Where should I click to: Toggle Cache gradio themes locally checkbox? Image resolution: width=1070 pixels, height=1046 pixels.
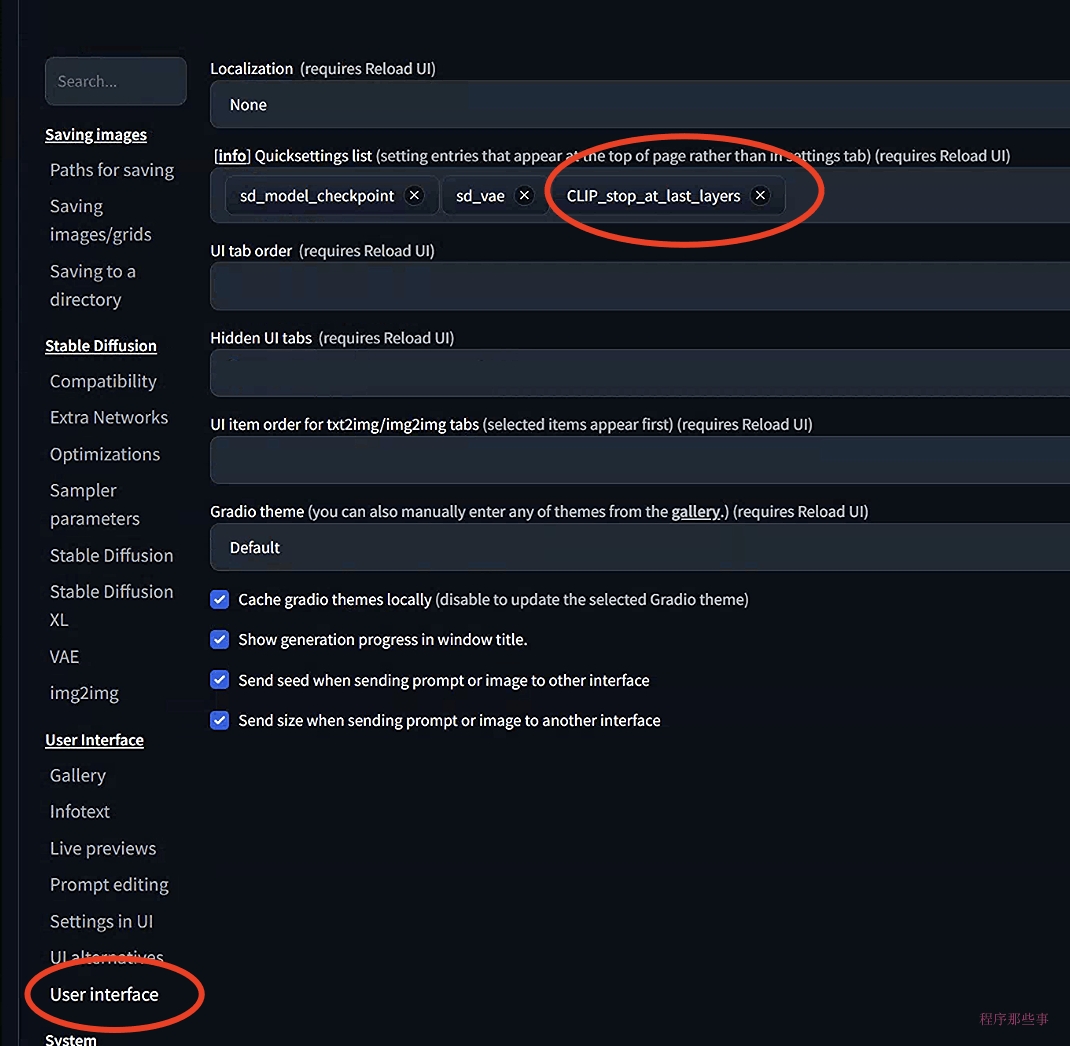click(220, 600)
